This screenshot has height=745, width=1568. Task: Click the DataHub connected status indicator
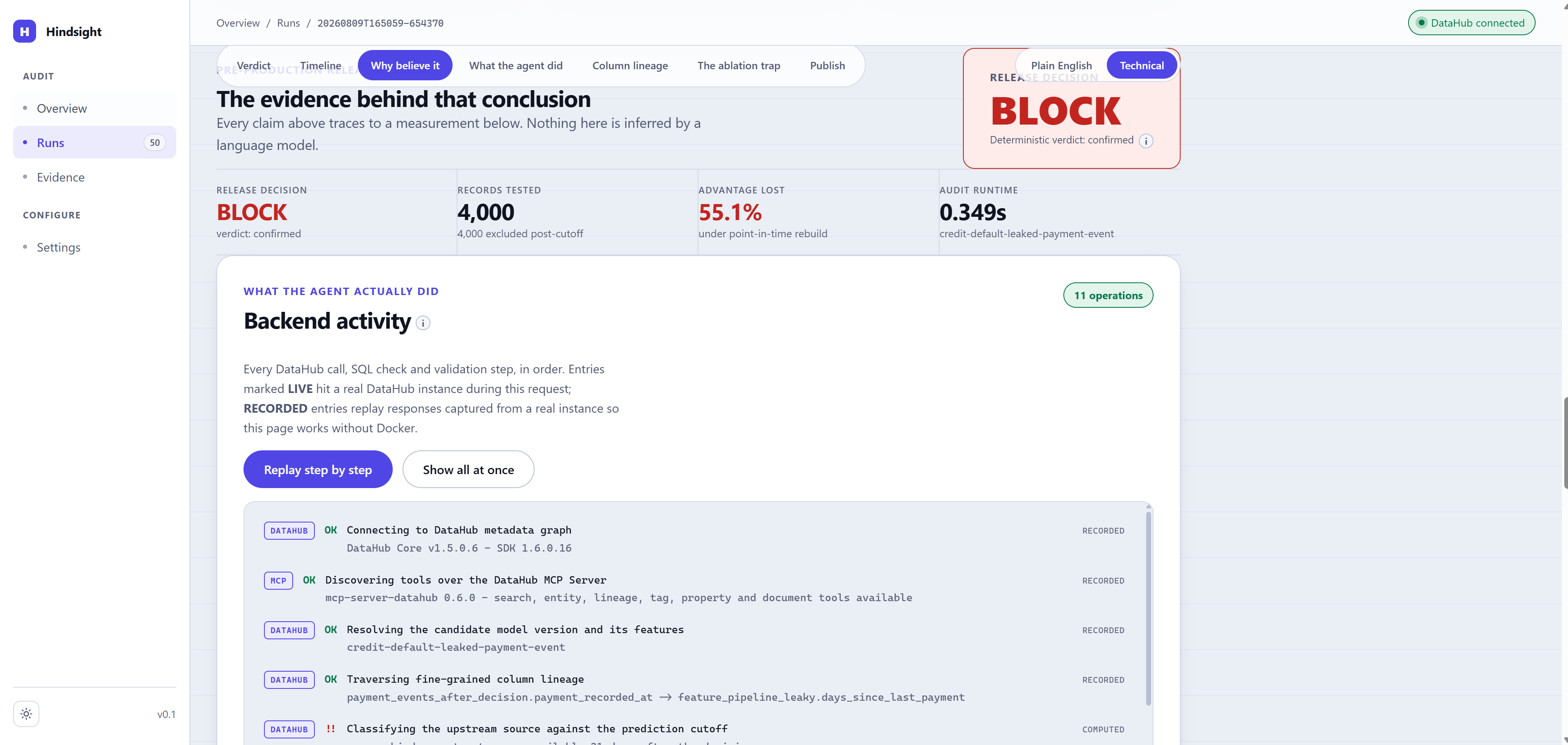tap(1471, 23)
